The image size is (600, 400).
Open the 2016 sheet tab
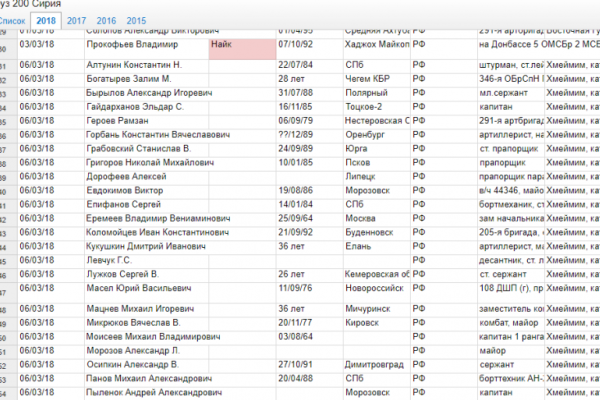pos(106,20)
